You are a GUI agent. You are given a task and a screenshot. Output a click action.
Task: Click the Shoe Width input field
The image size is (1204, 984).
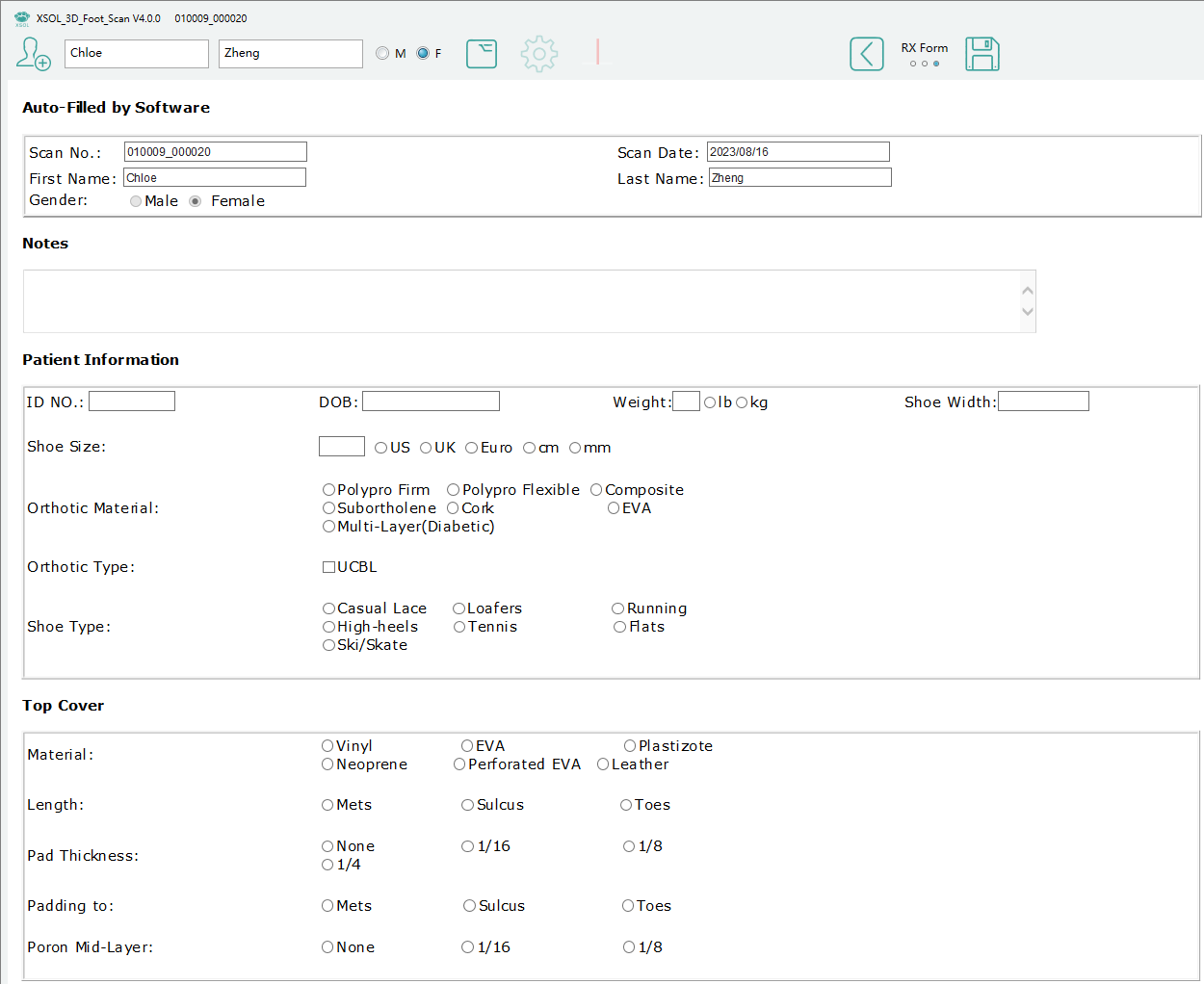point(1043,401)
